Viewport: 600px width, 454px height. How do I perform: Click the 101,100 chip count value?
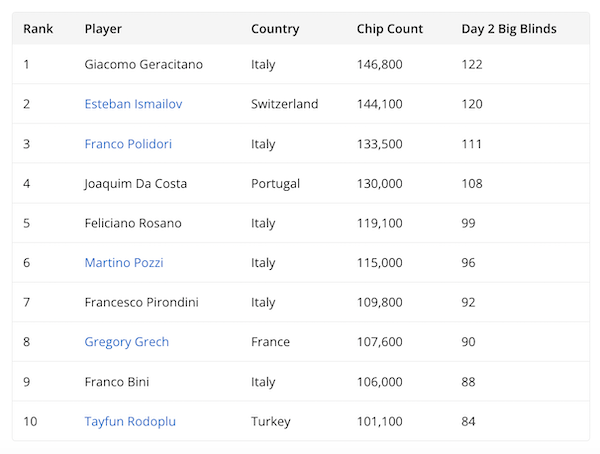(x=380, y=421)
